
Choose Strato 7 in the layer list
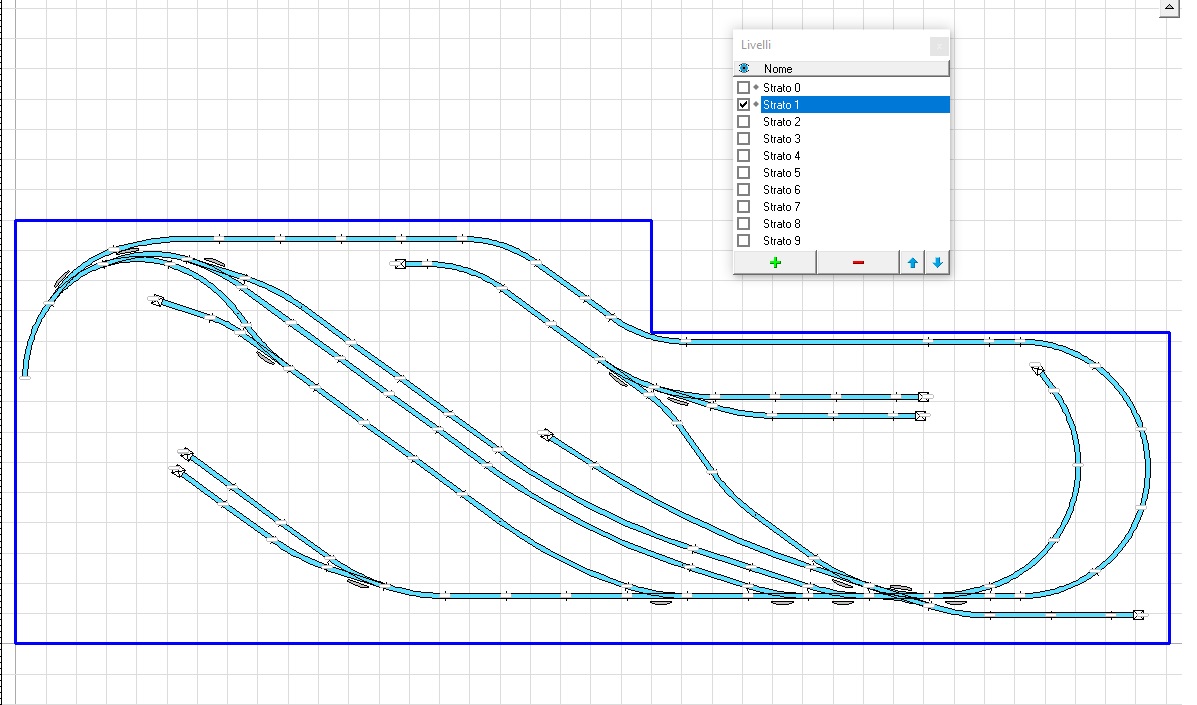click(x=782, y=207)
